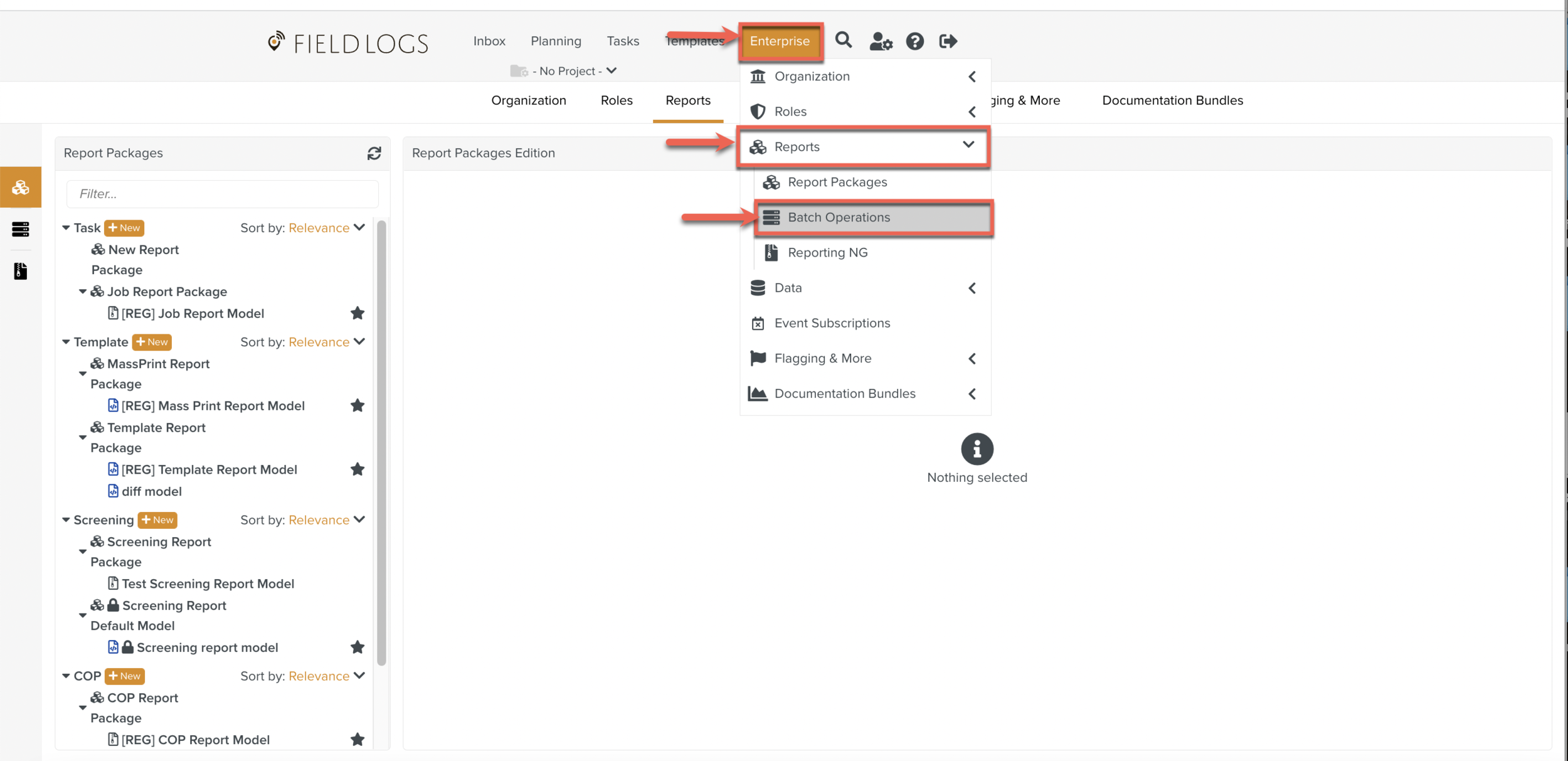Click the Roles shield icon

pyautogui.click(x=758, y=112)
